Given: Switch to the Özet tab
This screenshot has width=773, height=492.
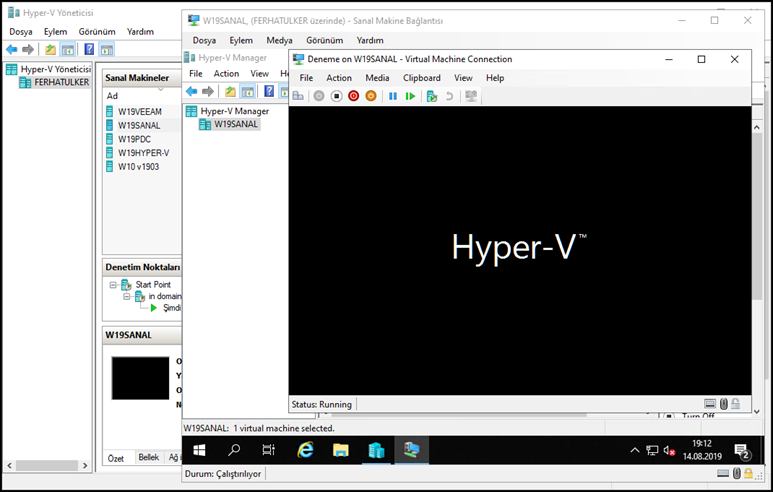Looking at the screenshot, I should click(116, 458).
